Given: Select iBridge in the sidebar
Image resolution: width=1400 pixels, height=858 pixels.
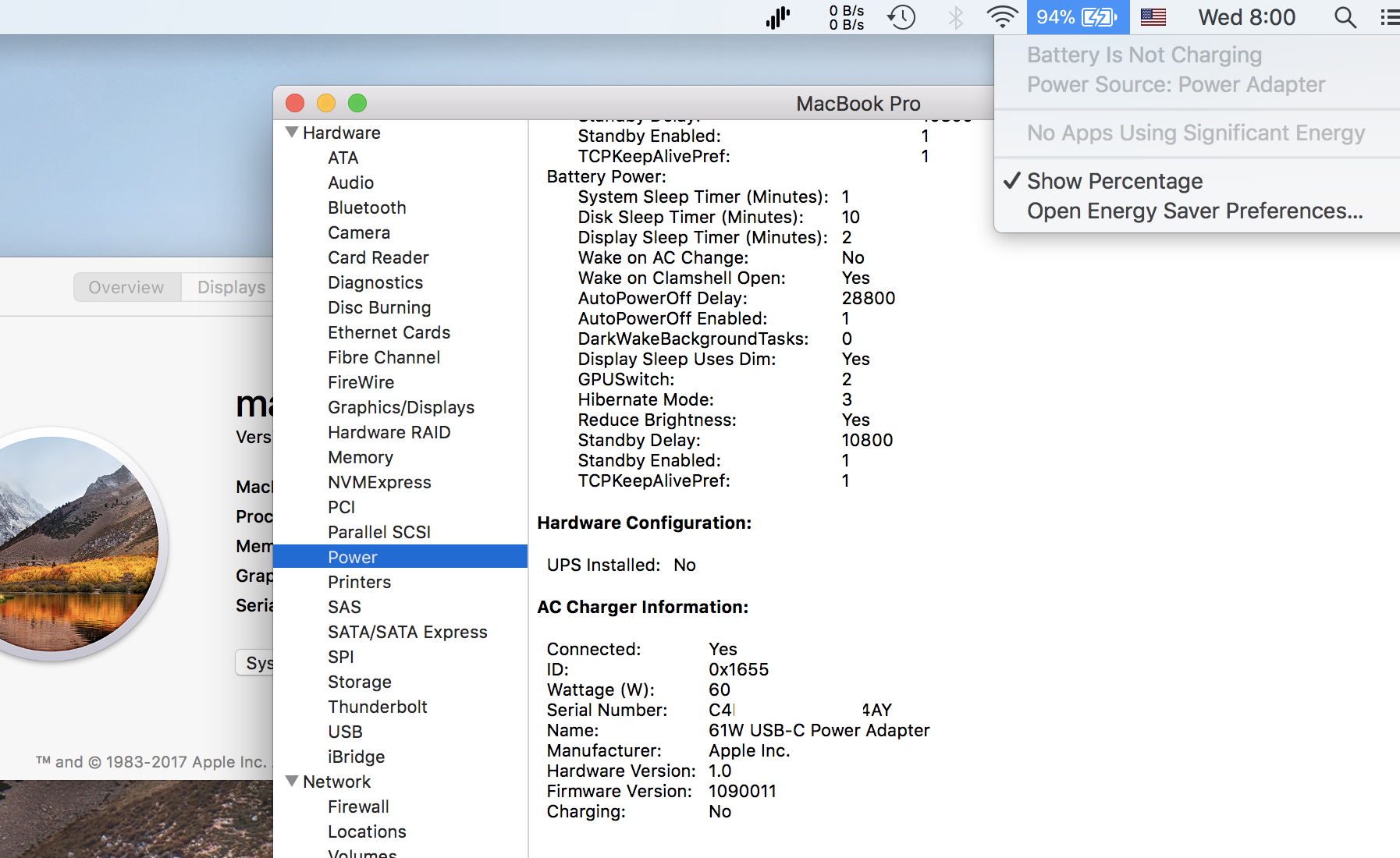Looking at the screenshot, I should [x=356, y=757].
